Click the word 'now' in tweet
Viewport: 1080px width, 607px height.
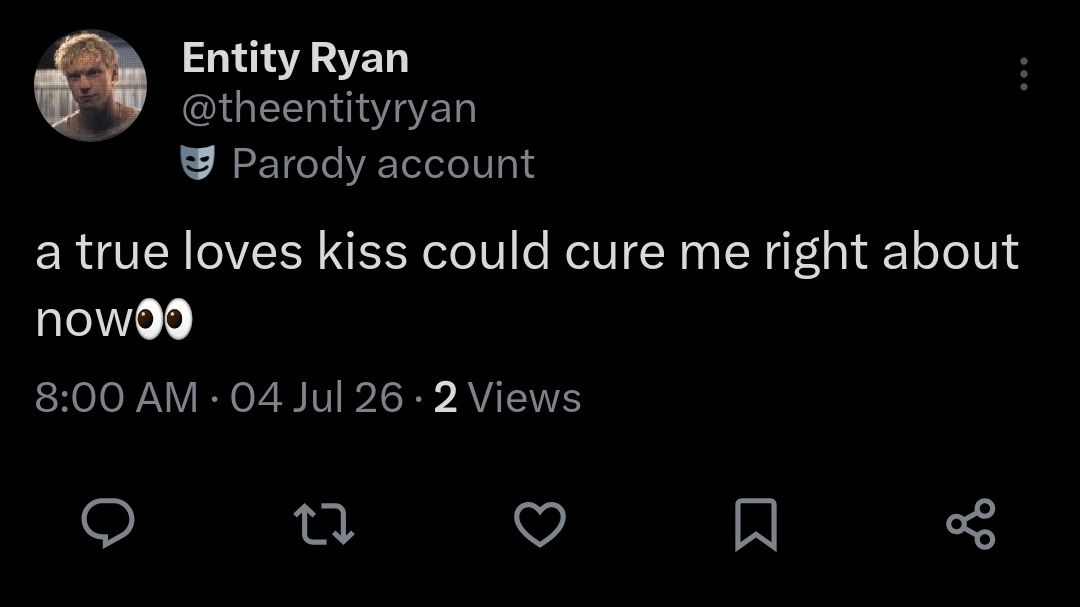84,321
